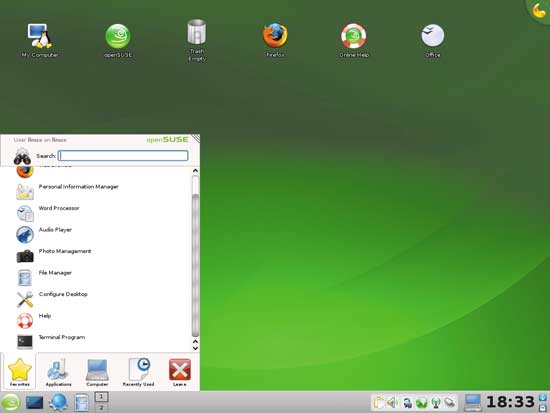
Task: Click the 18:33 clock
Action: click(510, 402)
